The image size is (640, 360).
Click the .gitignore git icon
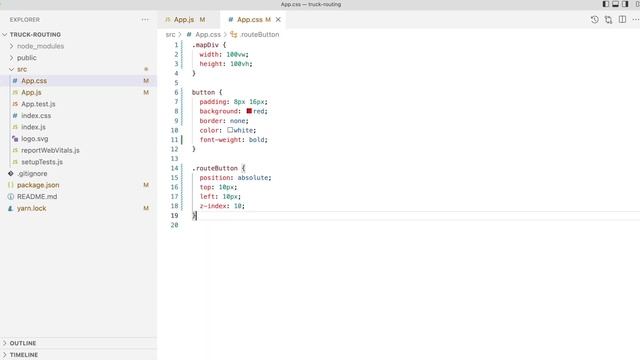point(11,173)
